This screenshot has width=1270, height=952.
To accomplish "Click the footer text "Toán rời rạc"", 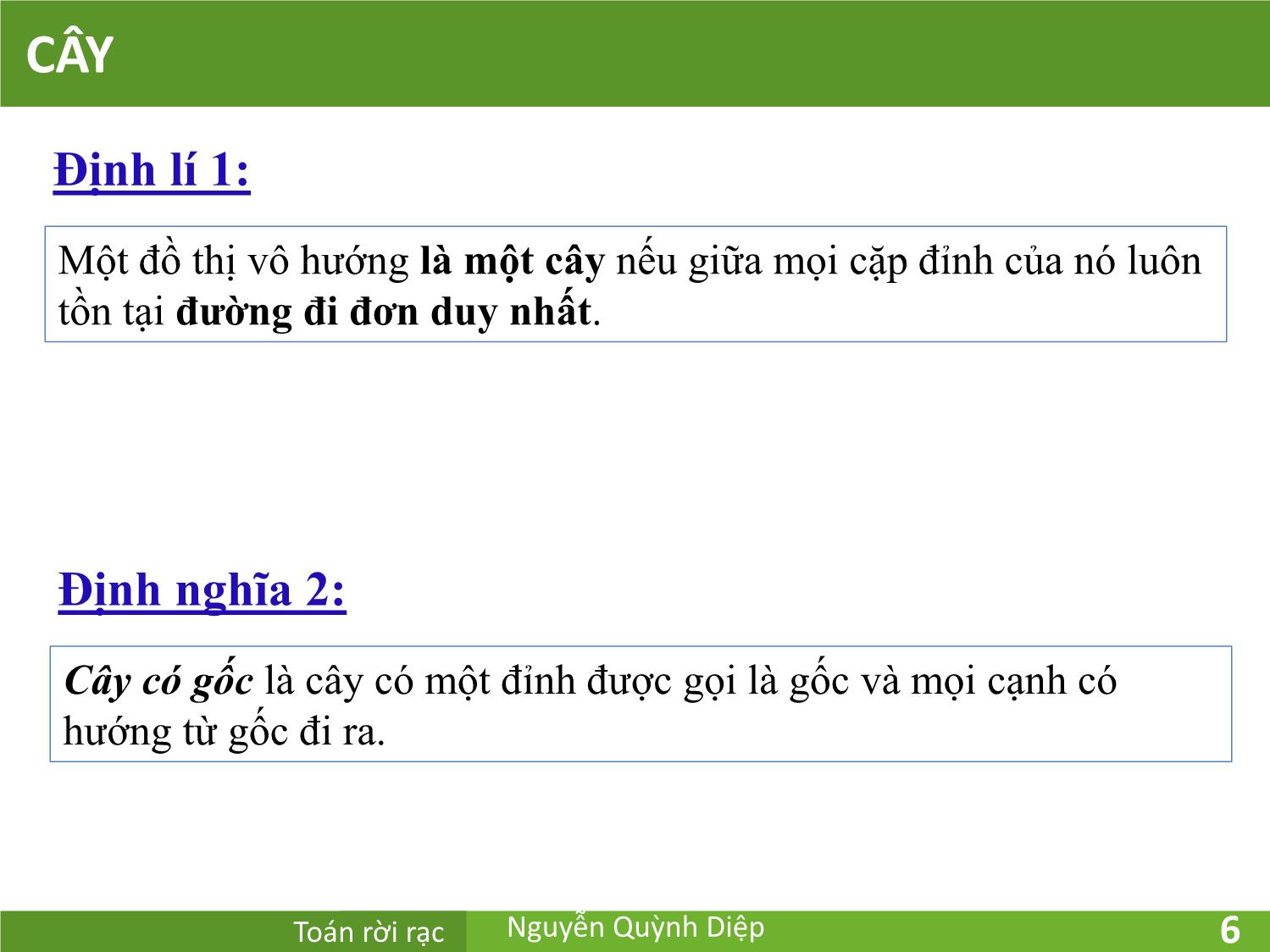I will 369,932.
